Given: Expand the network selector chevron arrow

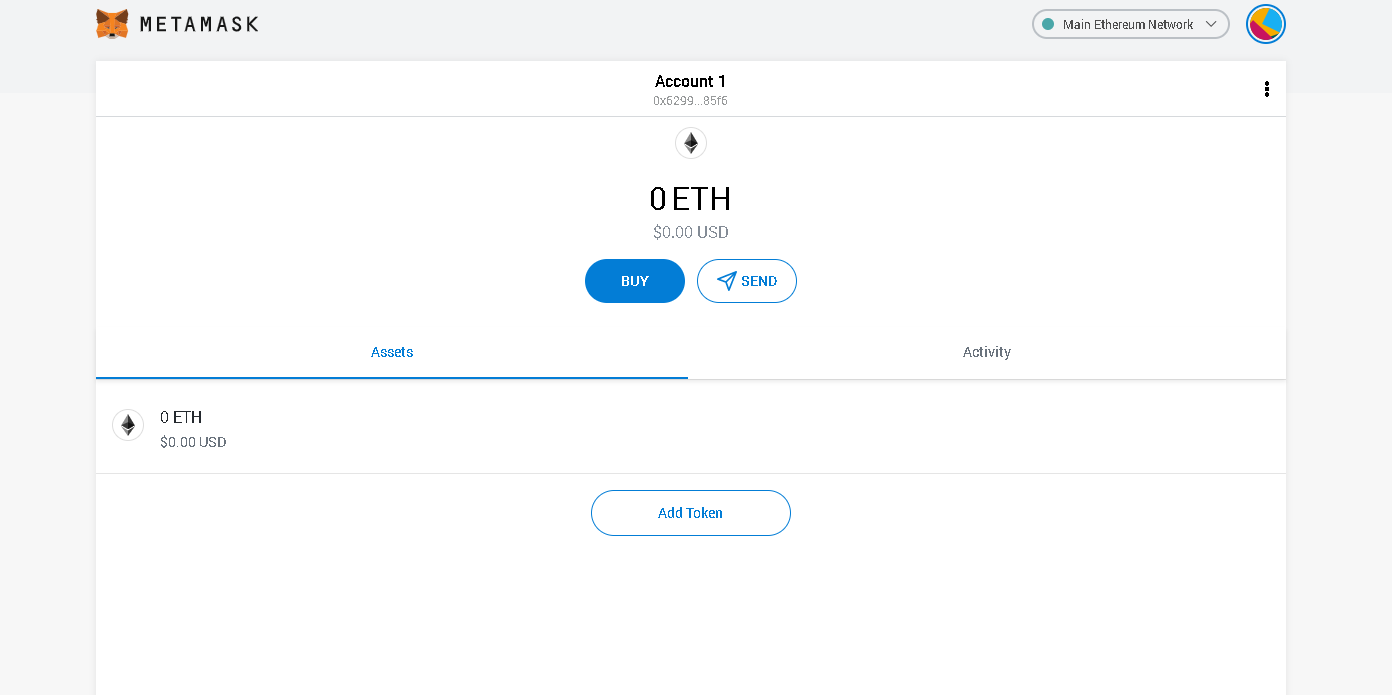Looking at the screenshot, I should click(1211, 24).
